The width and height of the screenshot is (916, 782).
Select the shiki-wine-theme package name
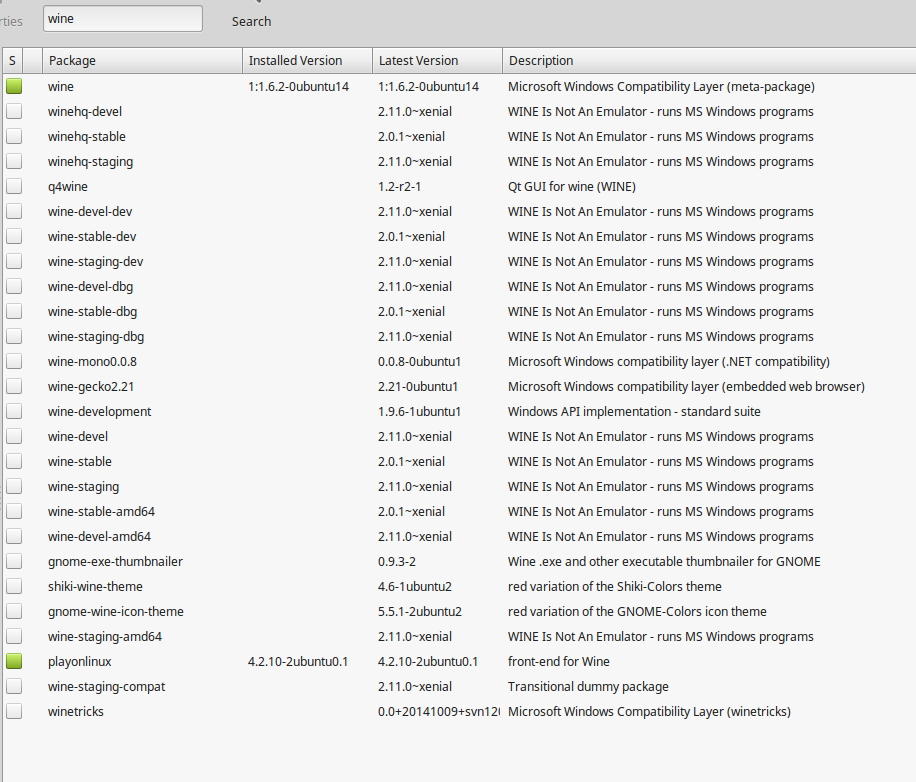click(95, 586)
